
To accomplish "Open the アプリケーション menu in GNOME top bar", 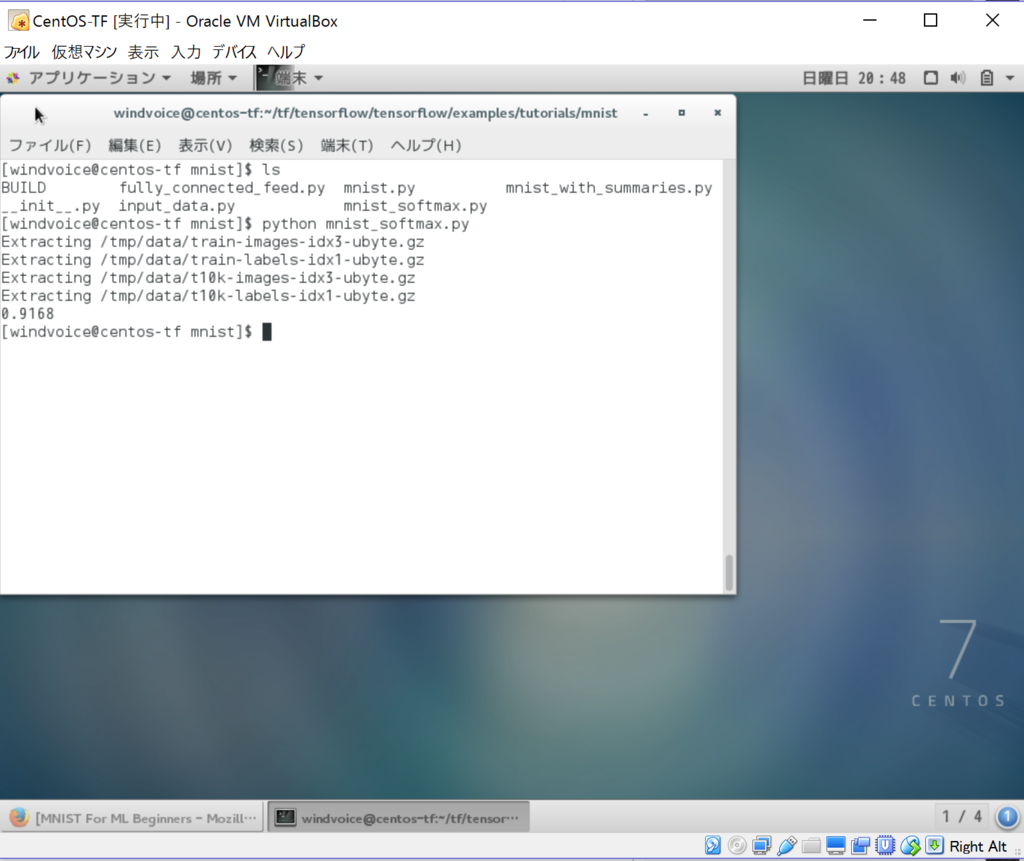I will point(98,78).
